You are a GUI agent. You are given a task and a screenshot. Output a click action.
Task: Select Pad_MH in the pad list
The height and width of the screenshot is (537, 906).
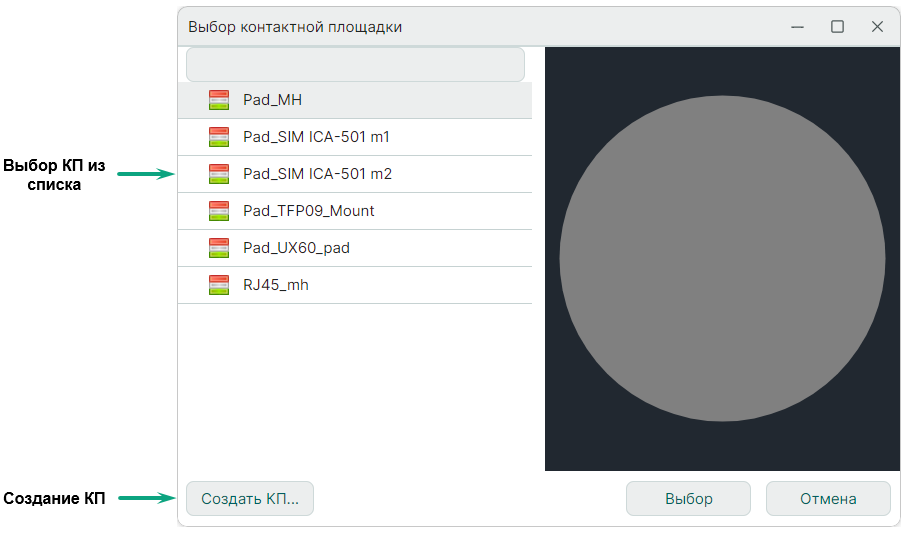pos(272,100)
